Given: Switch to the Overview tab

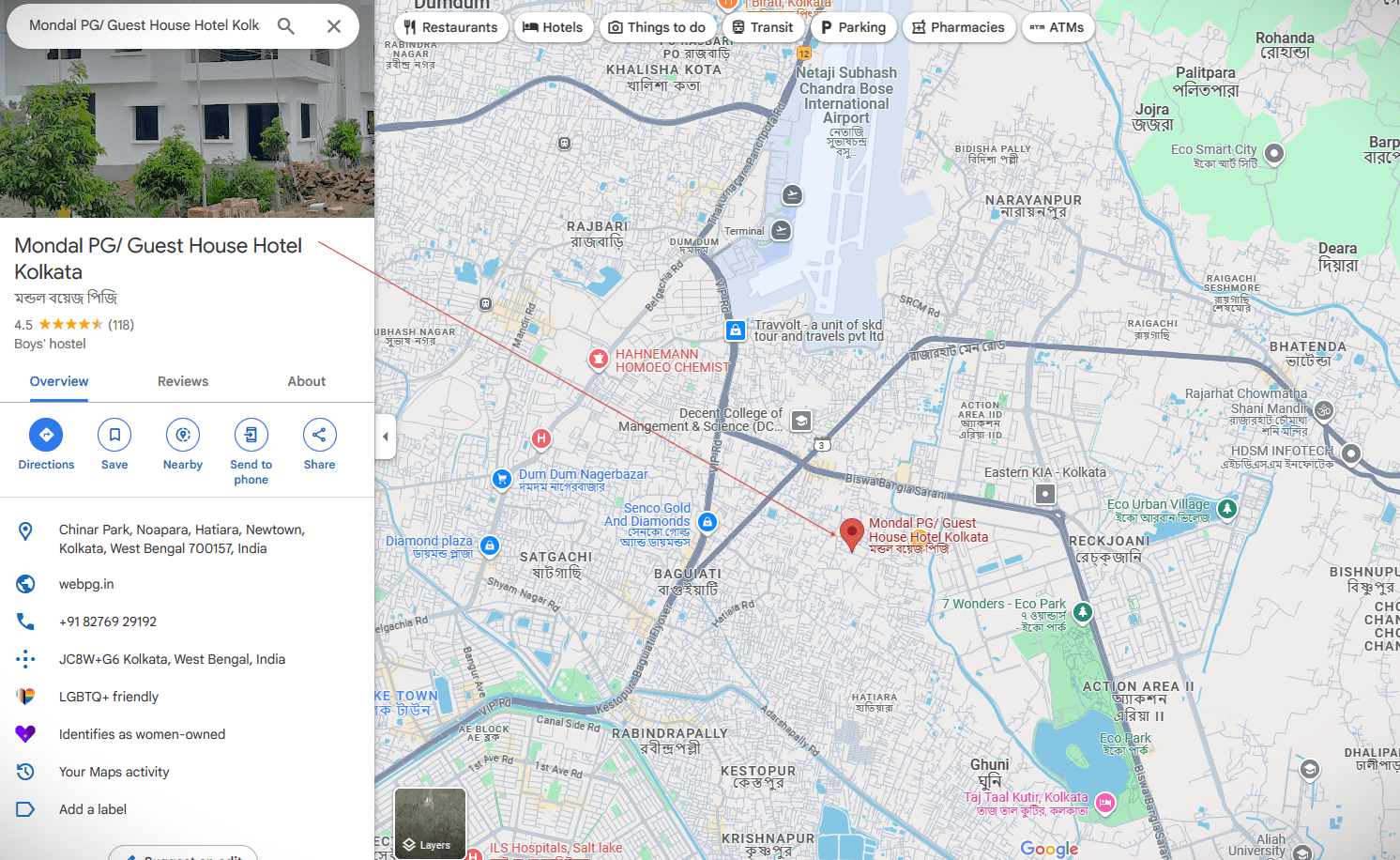Looking at the screenshot, I should click(x=59, y=382).
